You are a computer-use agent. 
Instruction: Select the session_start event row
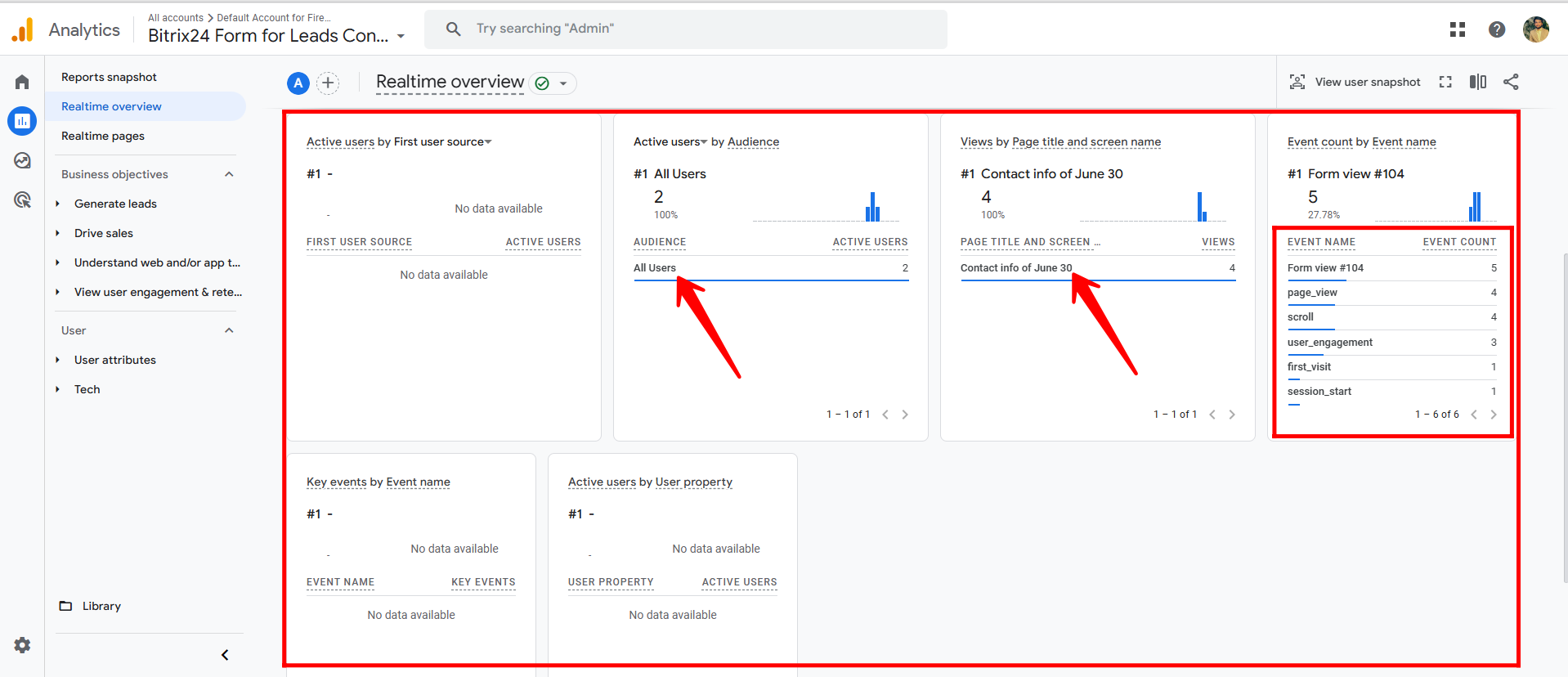[1392, 392]
